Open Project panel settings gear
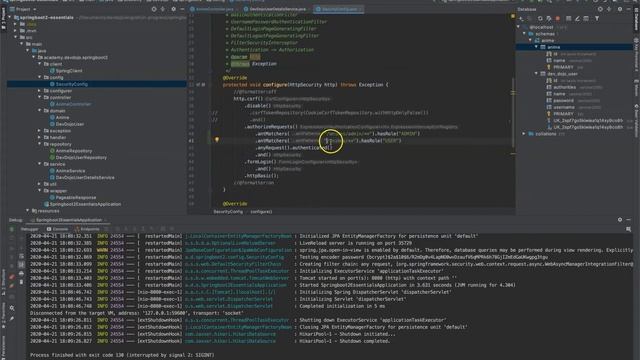This screenshot has width=640, height=360. coord(173,9)
